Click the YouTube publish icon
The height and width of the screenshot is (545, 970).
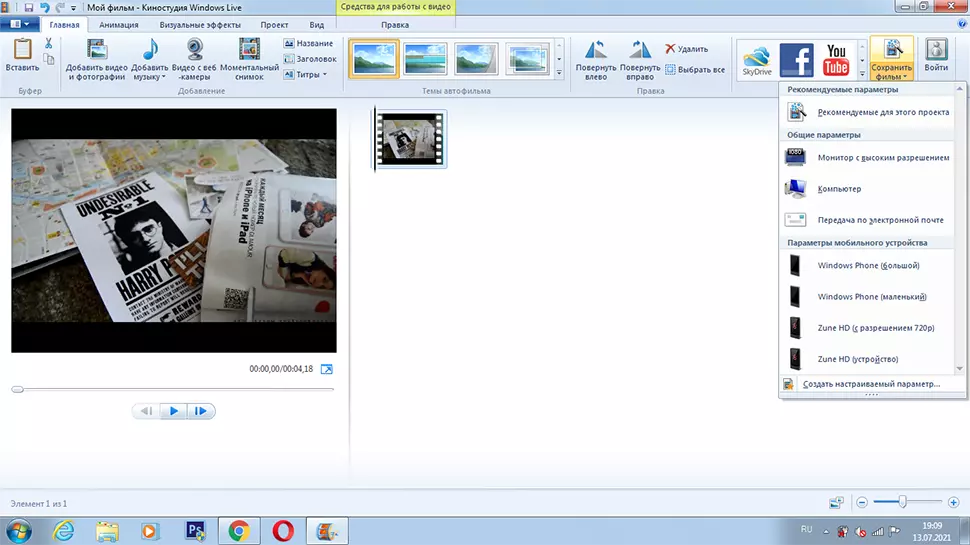pyautogui.click(x=836, y=61)
